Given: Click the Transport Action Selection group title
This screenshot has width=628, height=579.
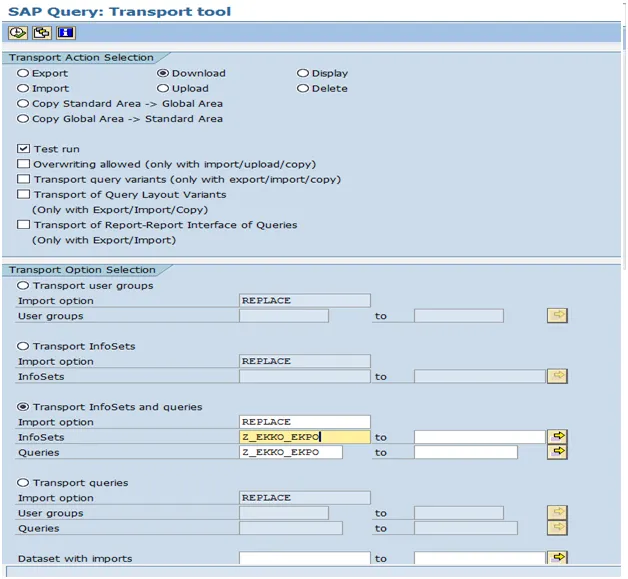Looking at the screenshot, I should (x=81, y=58).
